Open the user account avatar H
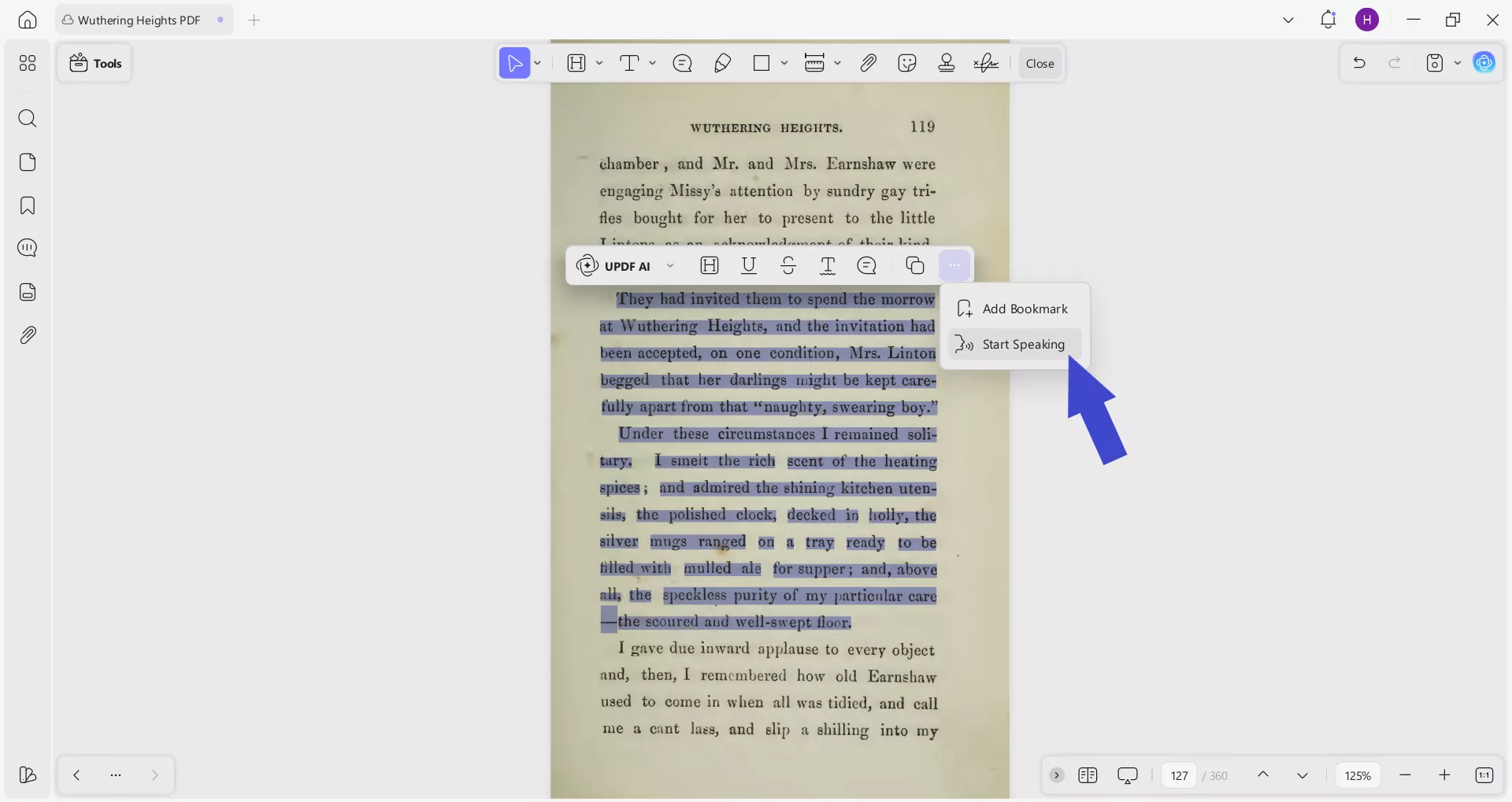Viewport: 1512px width, 802px height. 1367,20
